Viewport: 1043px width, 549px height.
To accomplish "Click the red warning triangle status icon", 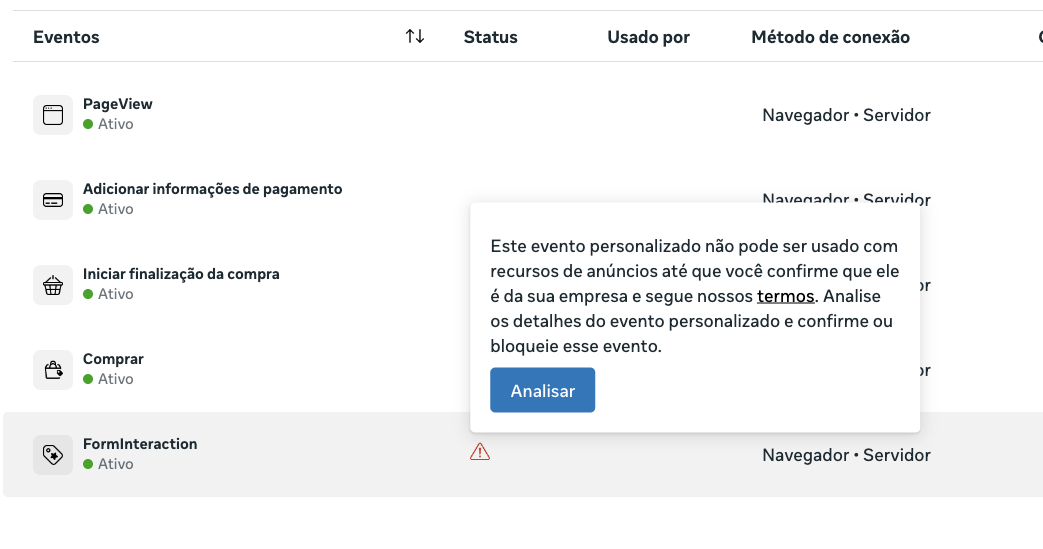I will tap(480, 452).
